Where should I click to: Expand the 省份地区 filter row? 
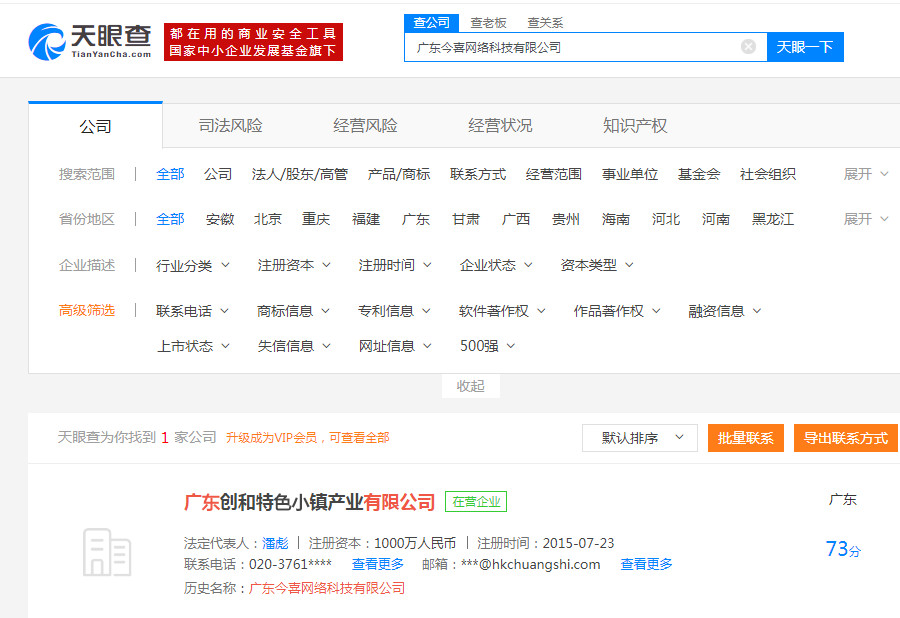click(x=865, y=219)
